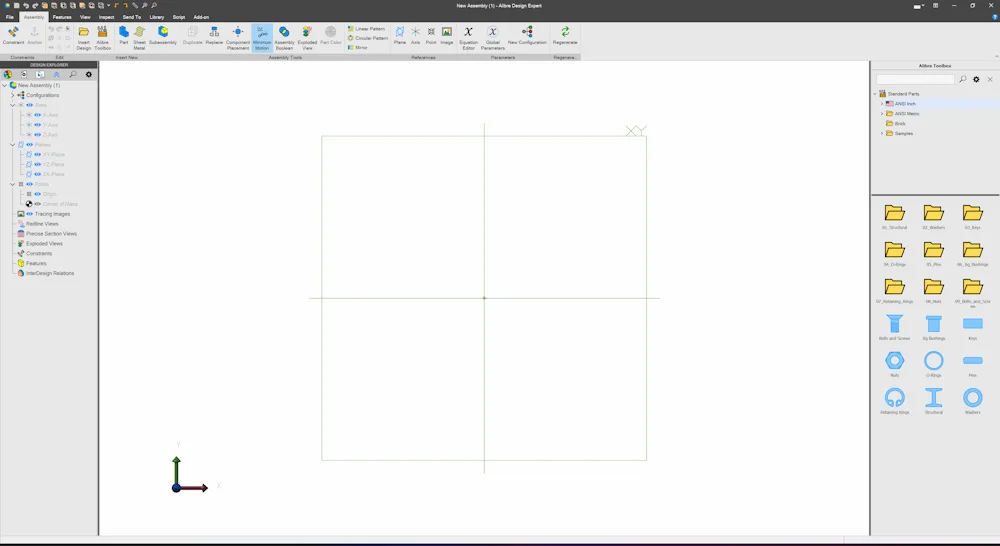Collapse the Axes node in the tree

tap(13, 105)
